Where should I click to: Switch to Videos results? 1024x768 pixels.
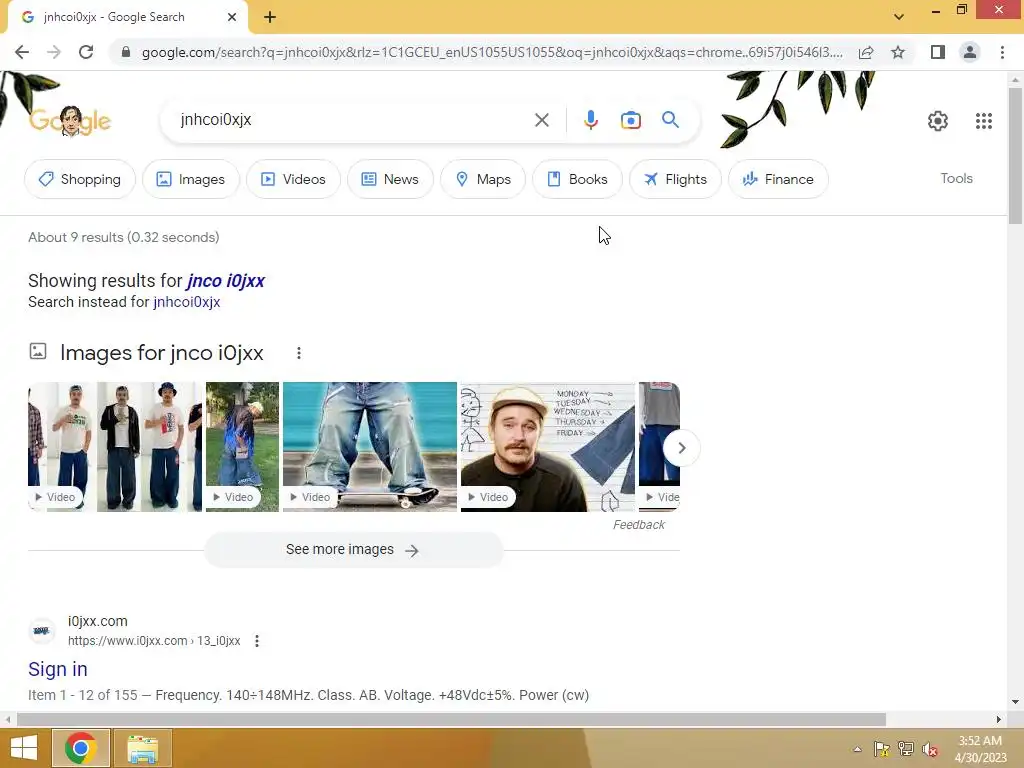[x=293, y=179]
